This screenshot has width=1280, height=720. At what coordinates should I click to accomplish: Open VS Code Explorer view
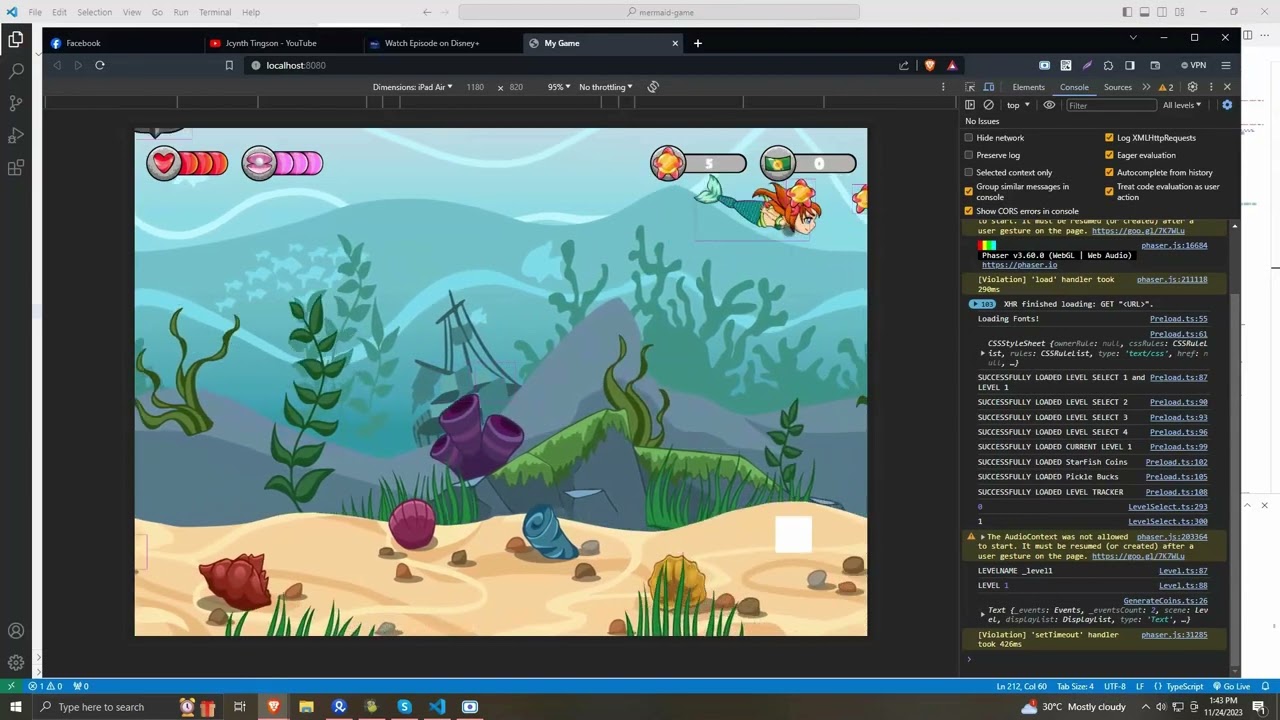pyautogui.click(x=16, y=40)
